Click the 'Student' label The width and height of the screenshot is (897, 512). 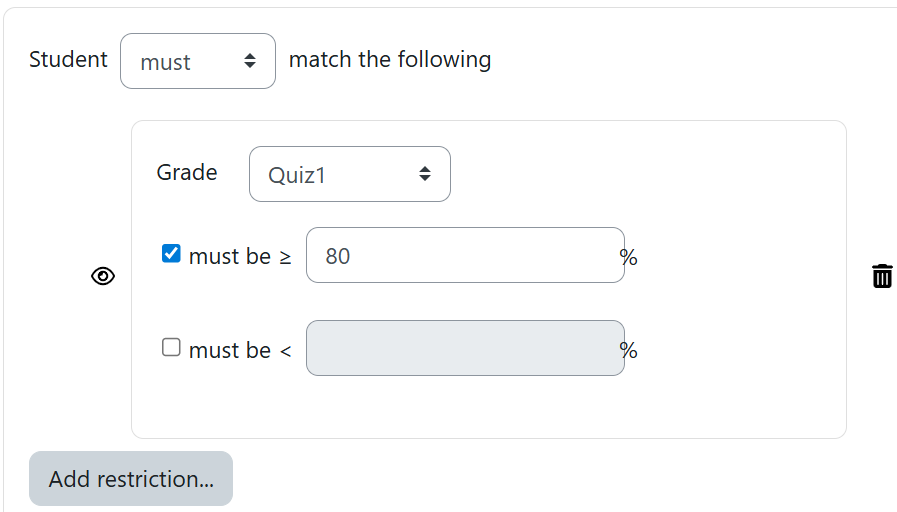click(x=68, y=59)
